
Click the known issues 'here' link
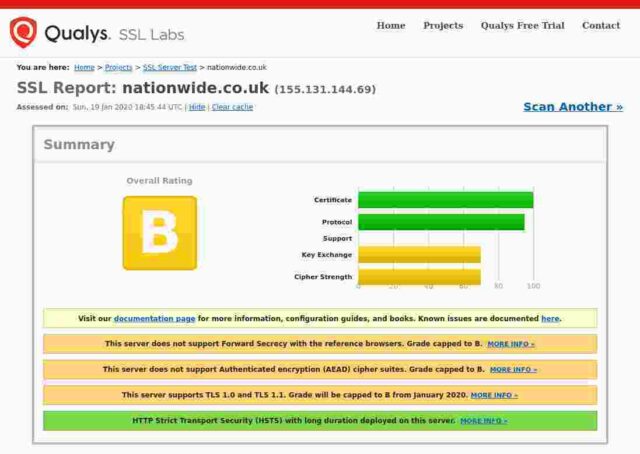[x=550, y=318]
